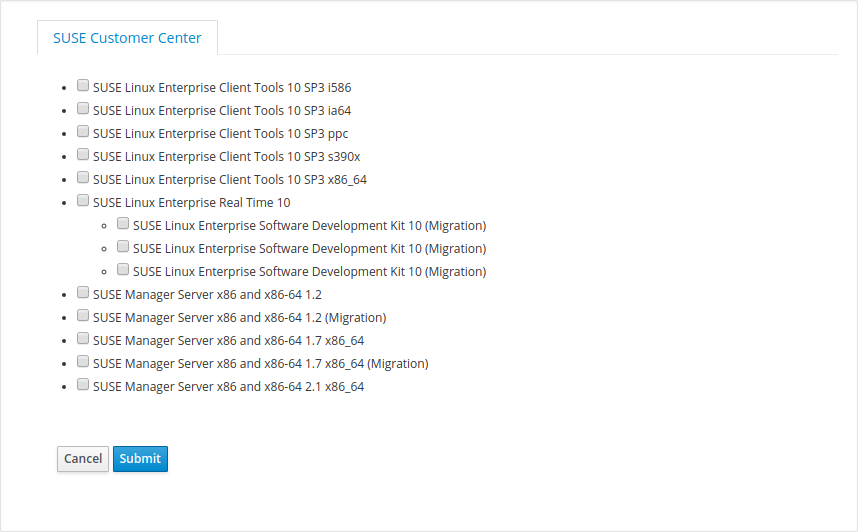858x532 pixels.
Task: Check SUSE Linux Enterprise Real Time 10
Action: click(83, 200)
